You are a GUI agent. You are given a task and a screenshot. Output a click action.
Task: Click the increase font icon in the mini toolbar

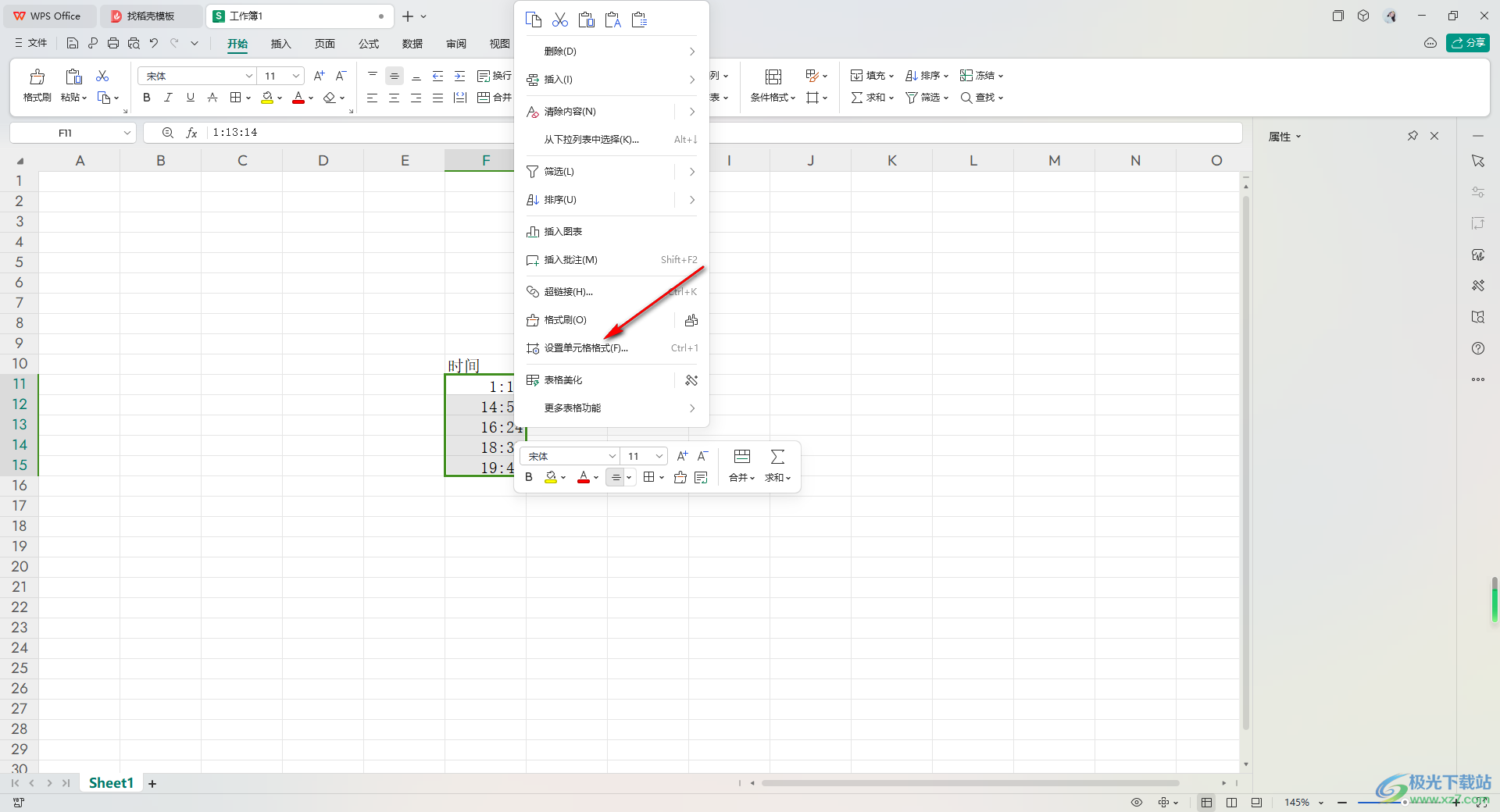(x=682, y=456)
